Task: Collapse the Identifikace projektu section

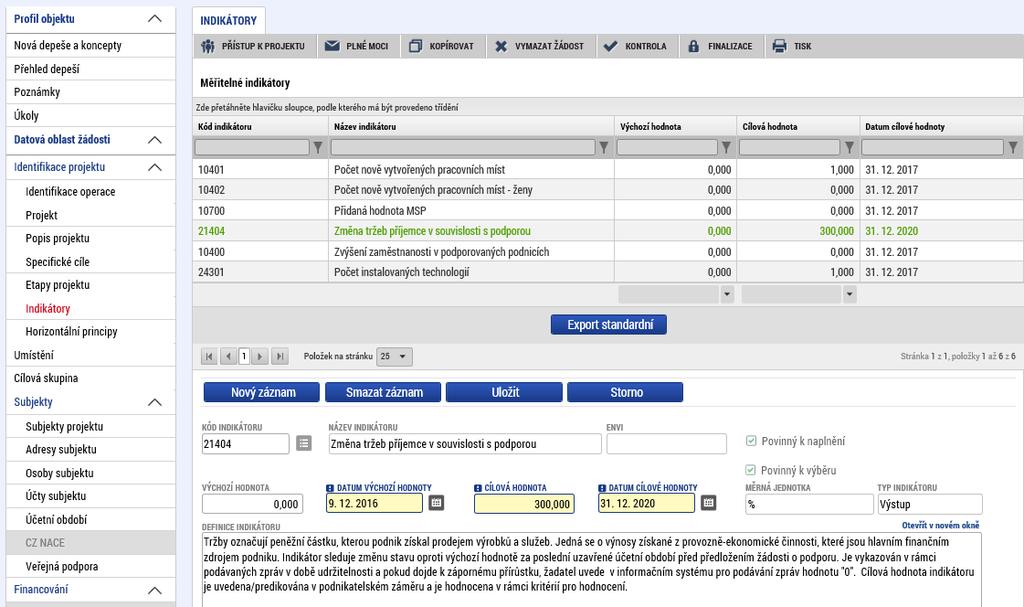Action: coord(155,167)
